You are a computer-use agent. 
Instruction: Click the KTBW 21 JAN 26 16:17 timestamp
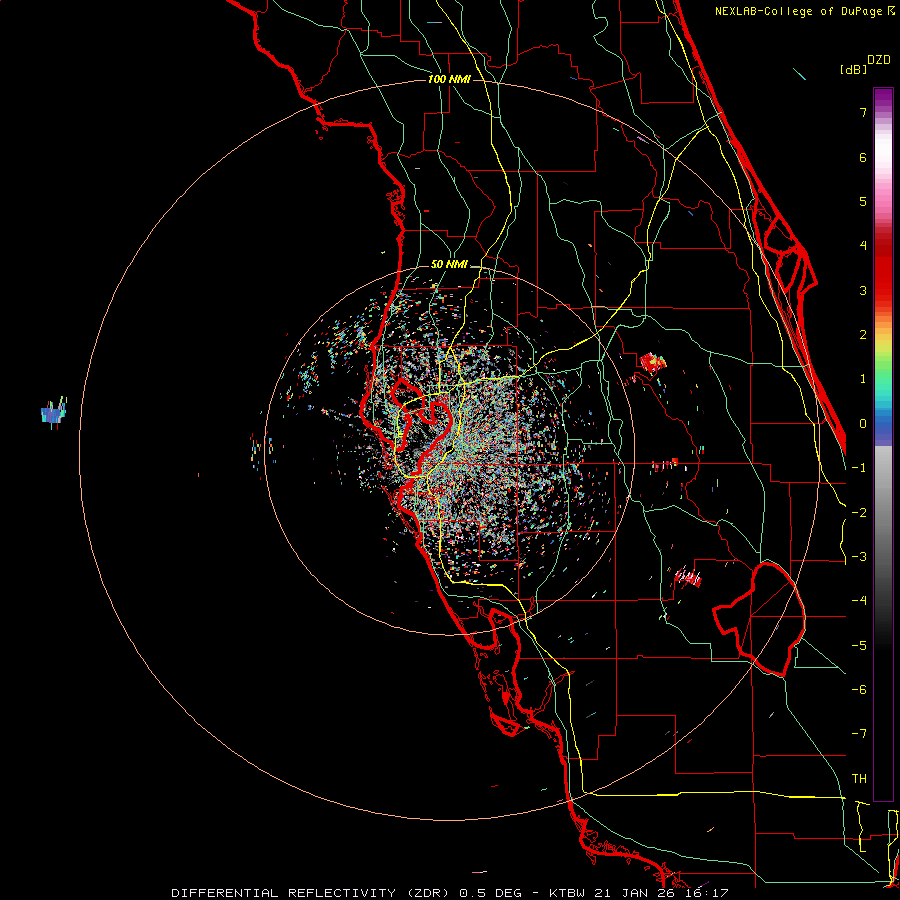638,893
